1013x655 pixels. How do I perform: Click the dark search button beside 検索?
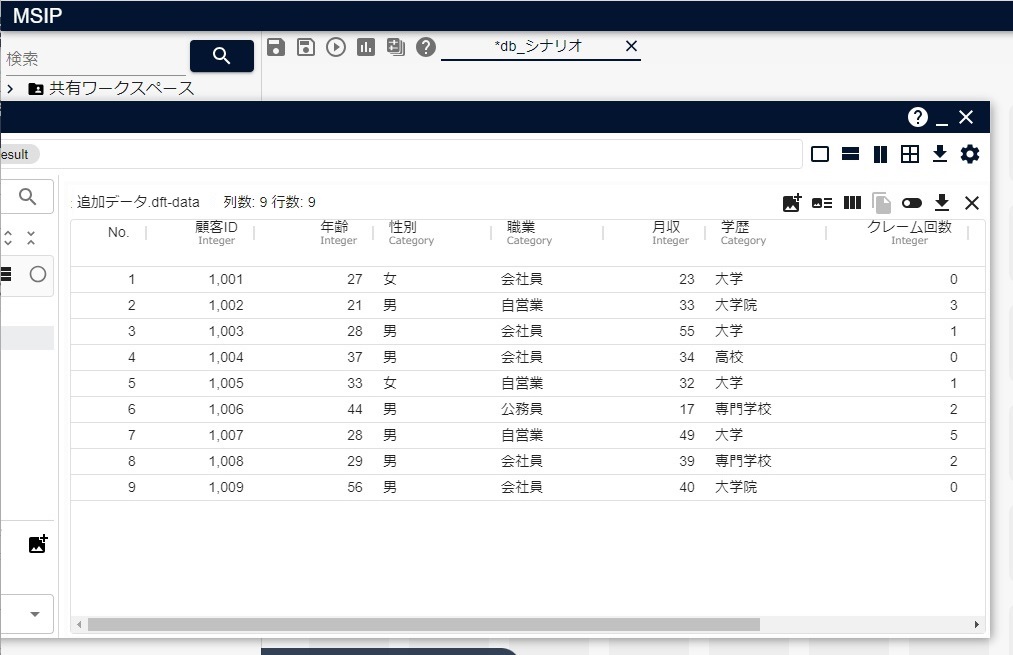pos(222,56)
